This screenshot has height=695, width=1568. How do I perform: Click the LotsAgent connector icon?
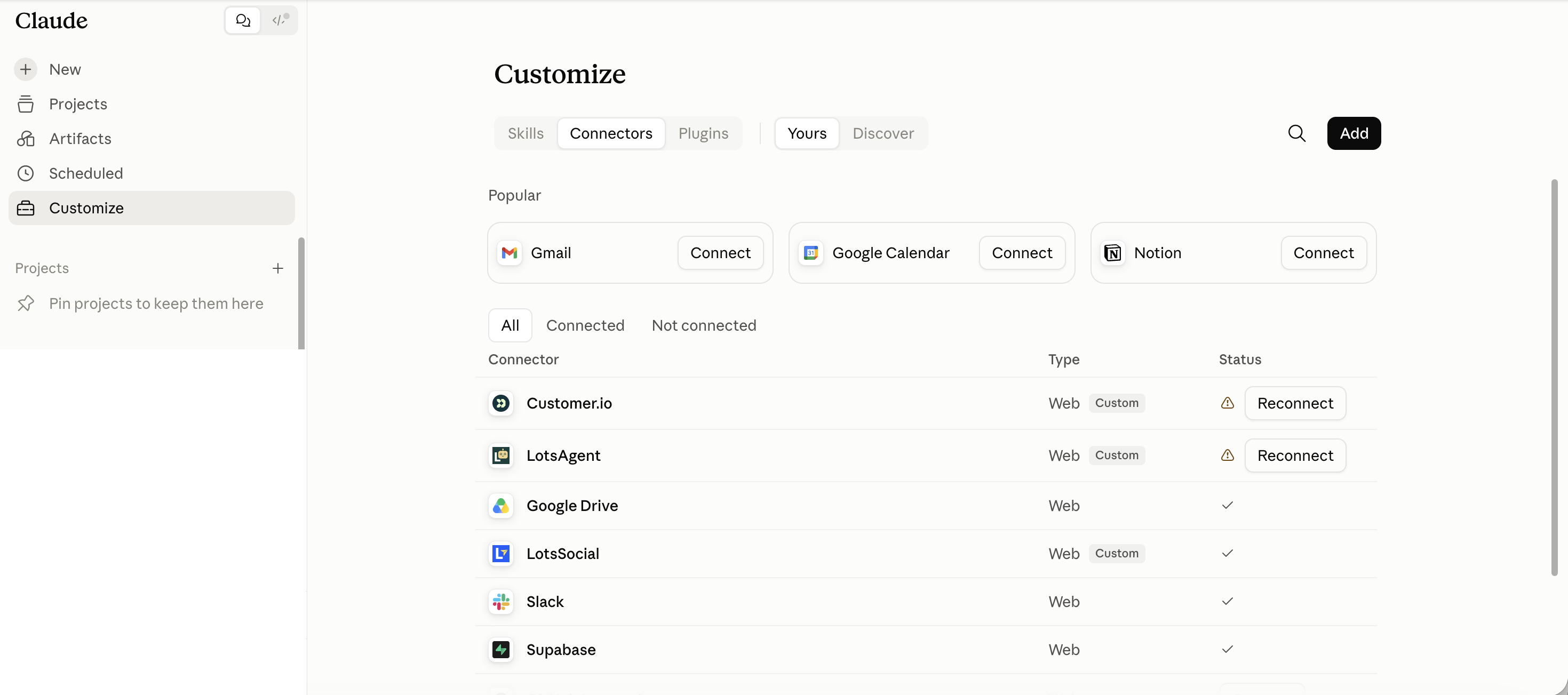coord(501,455)
